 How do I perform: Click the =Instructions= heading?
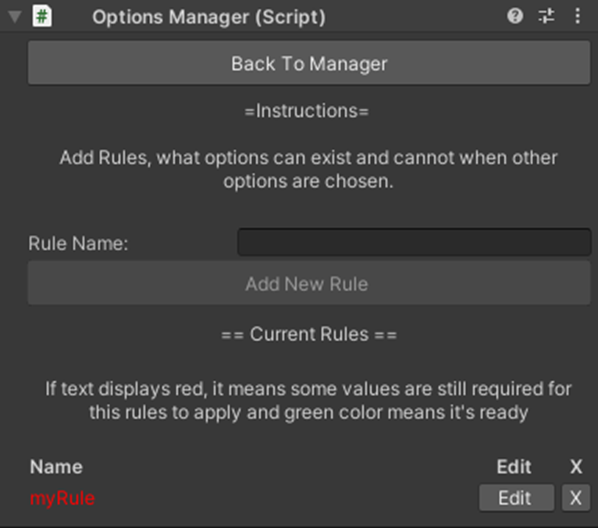pos(307,111)
